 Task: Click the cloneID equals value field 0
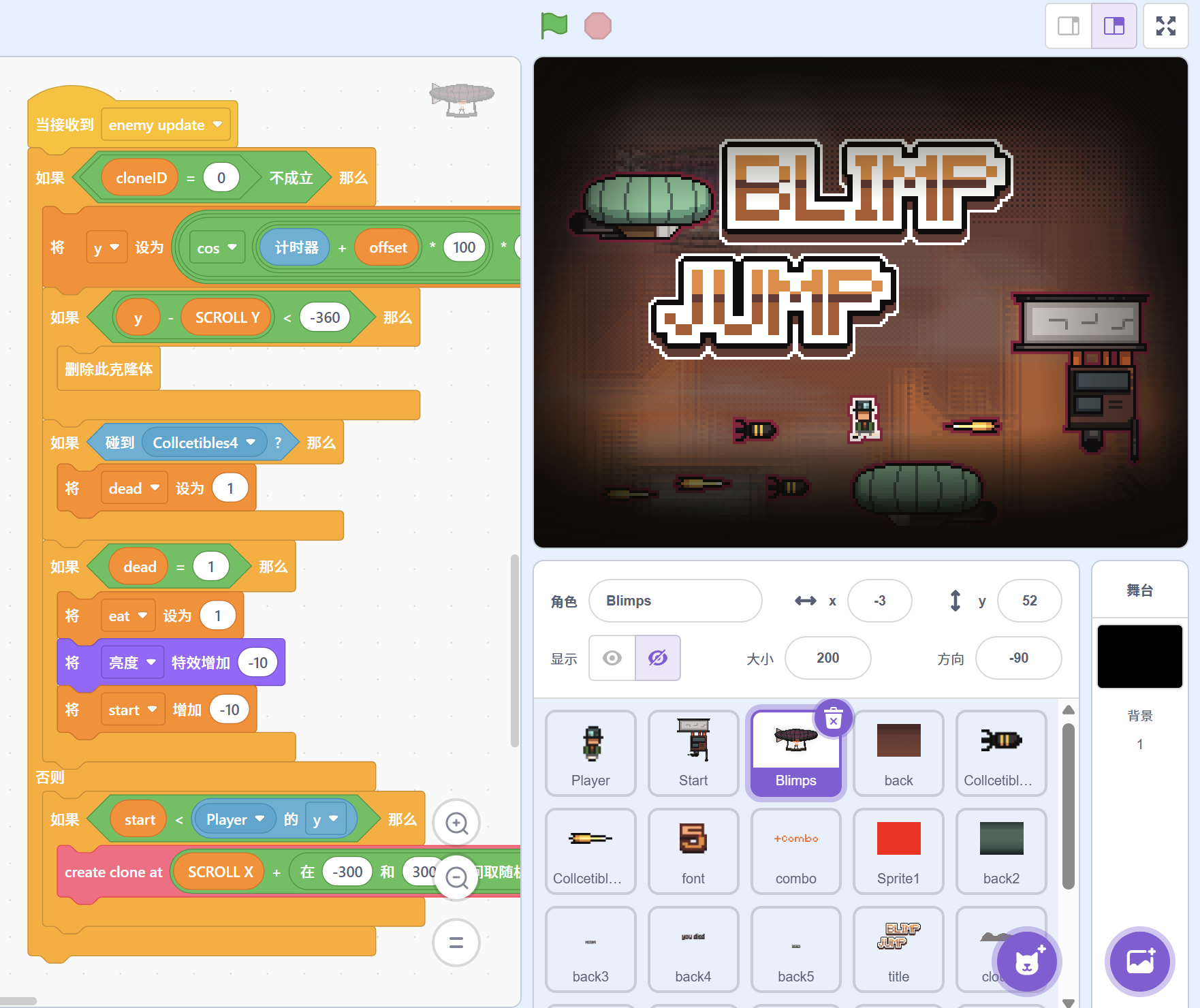click(x=221, y=178)
